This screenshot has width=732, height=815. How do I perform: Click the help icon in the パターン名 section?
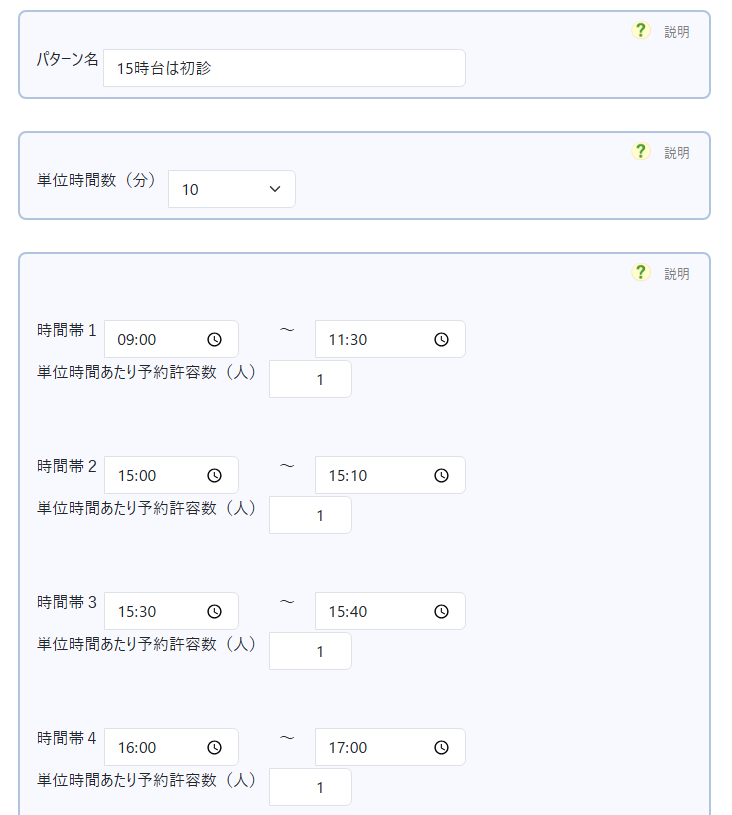pyautogui.click(x=641, y=31)
